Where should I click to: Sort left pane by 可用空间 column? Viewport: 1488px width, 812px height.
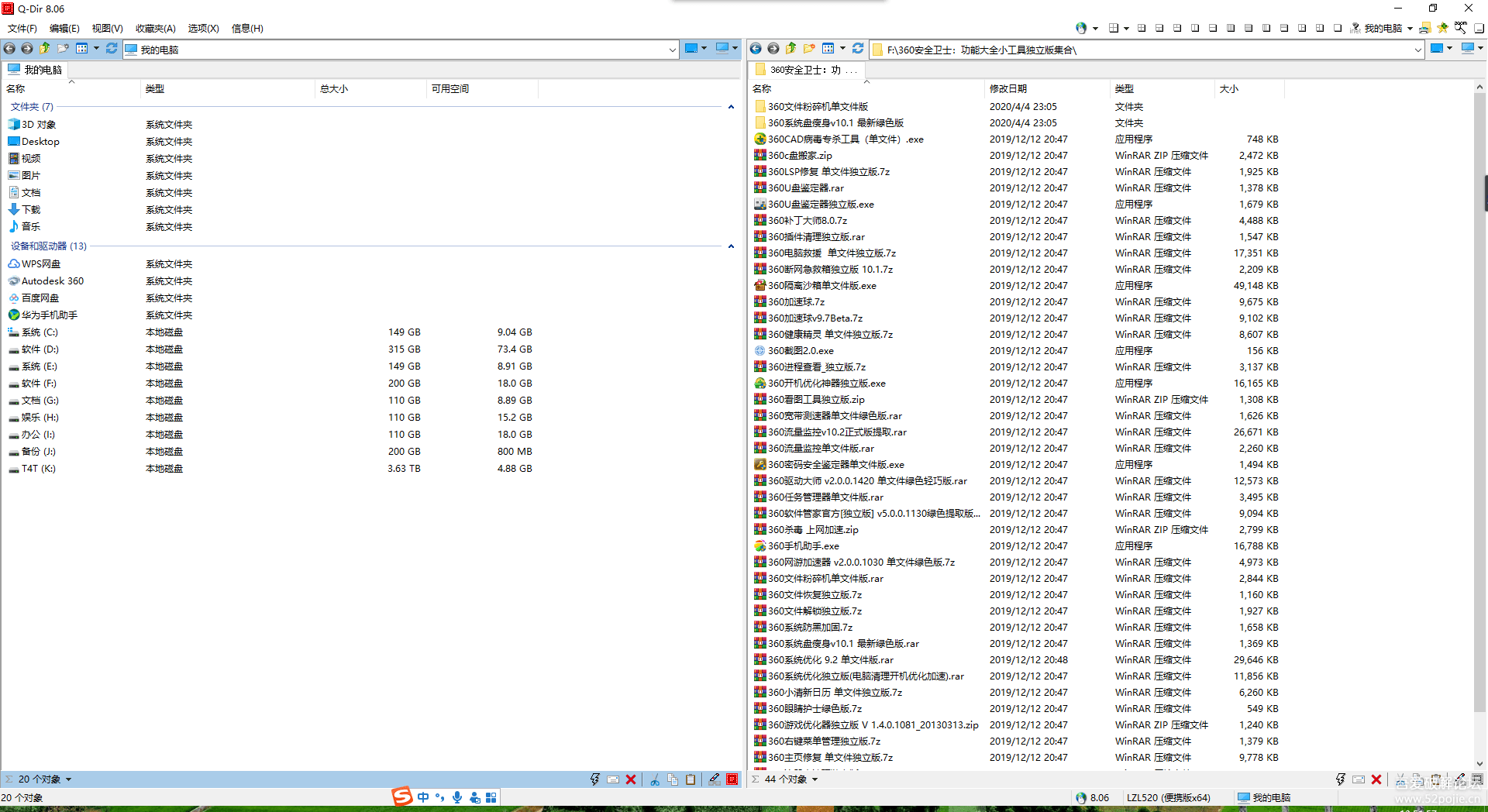(x=482, y=88)
